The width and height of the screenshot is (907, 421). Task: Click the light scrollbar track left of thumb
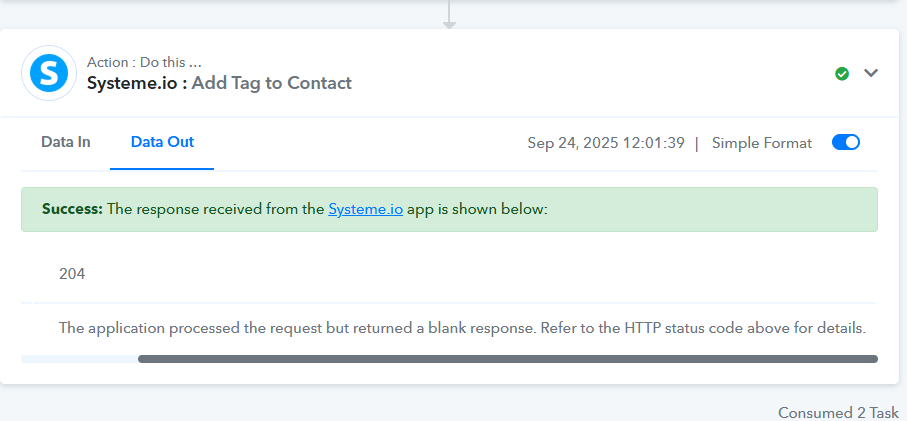tap(79, 359)
